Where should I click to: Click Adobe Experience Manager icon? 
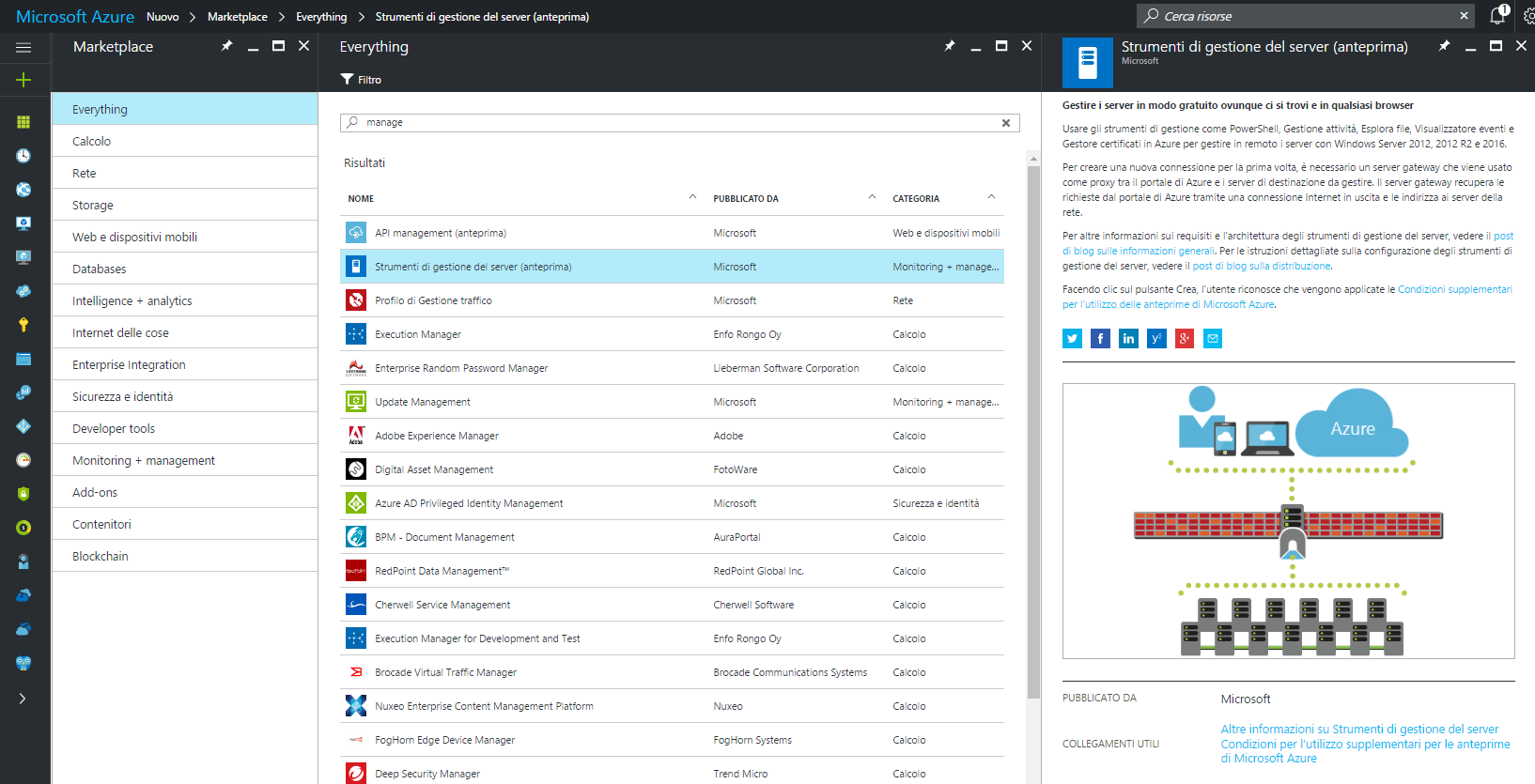point(356,436)
